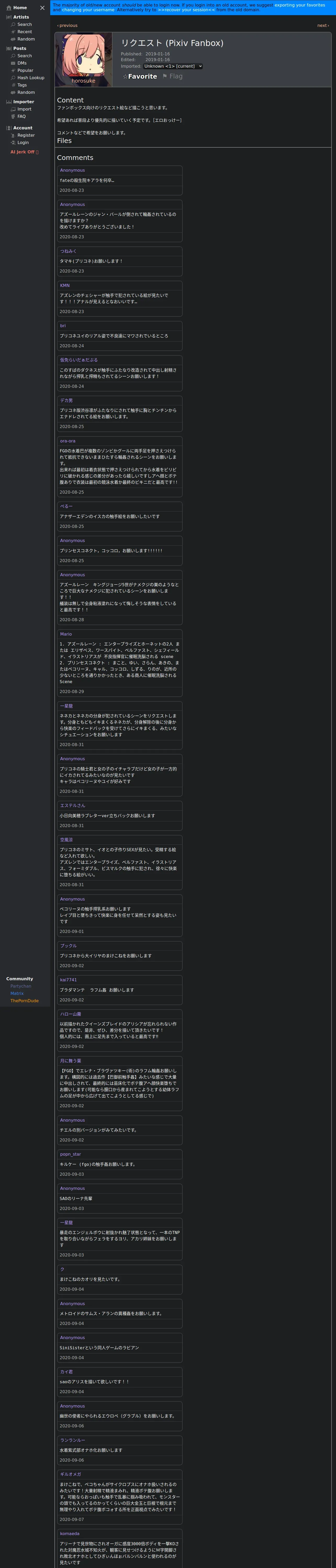Open Matrix community link

[x=17, y=993]
